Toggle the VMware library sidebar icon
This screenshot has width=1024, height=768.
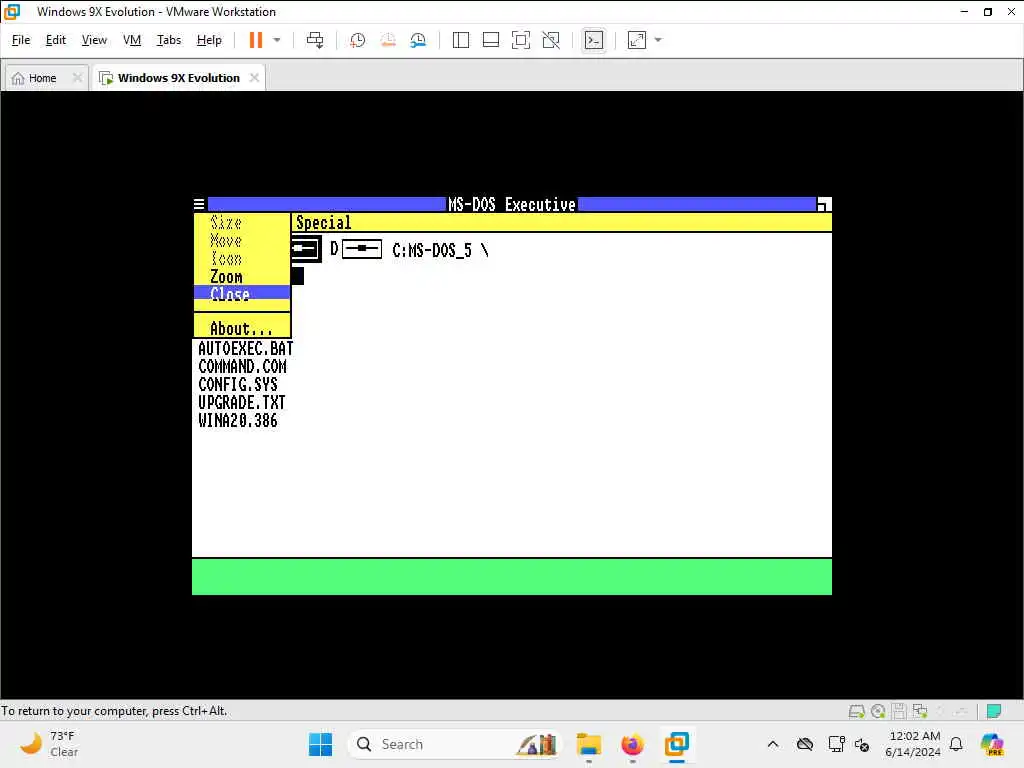pyautogui.click(x=460, y=40)
